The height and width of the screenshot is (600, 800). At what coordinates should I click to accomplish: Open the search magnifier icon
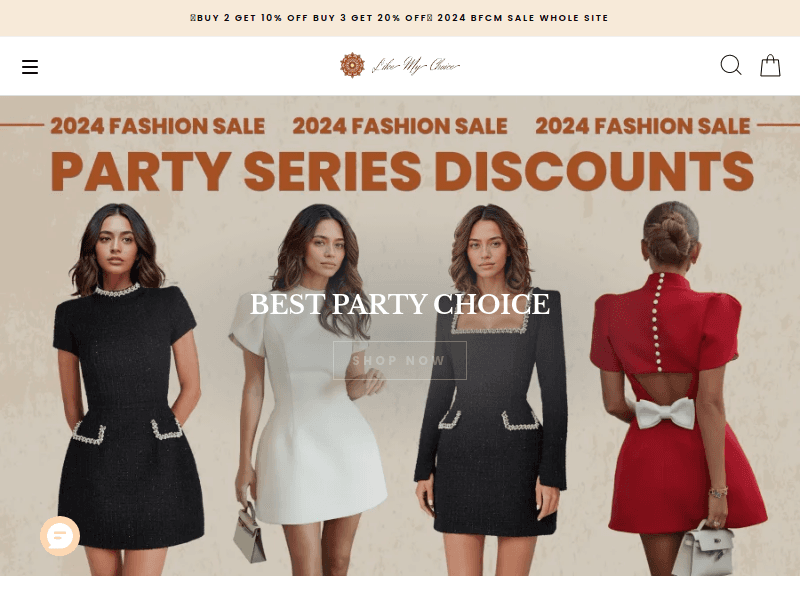pyautogui.click(x=731, y=65)
